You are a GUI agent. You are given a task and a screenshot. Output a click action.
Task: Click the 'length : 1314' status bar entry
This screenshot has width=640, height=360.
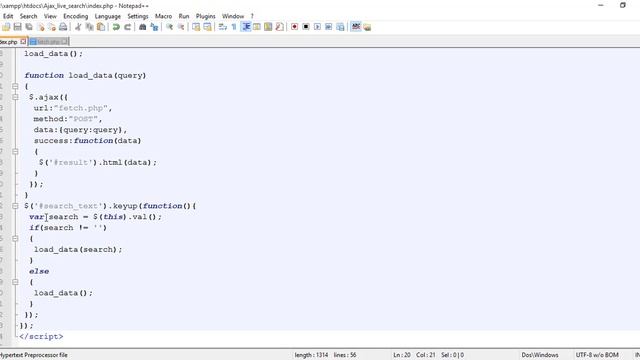pos(311,355)
